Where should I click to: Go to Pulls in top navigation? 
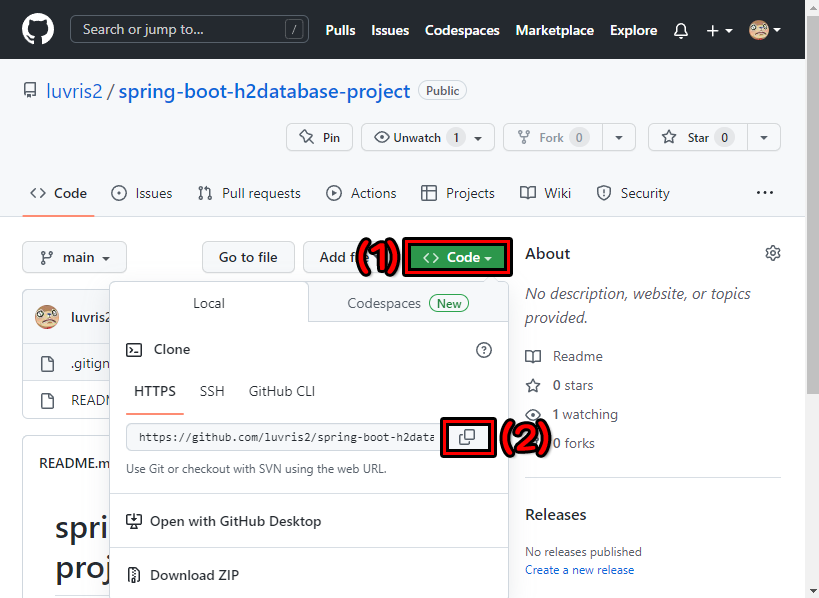[341, 30]
